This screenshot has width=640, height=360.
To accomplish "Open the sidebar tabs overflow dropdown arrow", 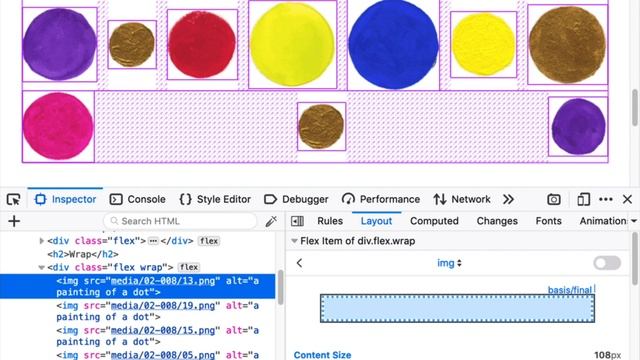I will pyautogui.click(x=634, y=221).
